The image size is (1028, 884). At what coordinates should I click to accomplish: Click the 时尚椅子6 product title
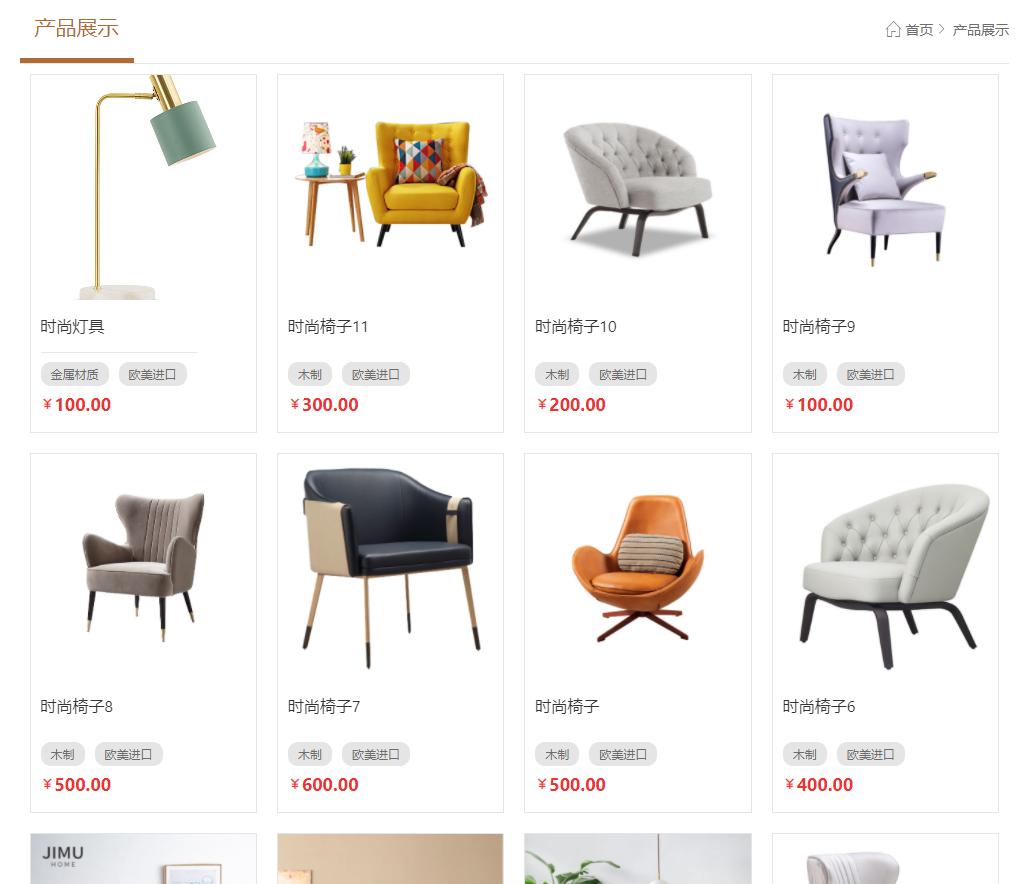[819, 706]
